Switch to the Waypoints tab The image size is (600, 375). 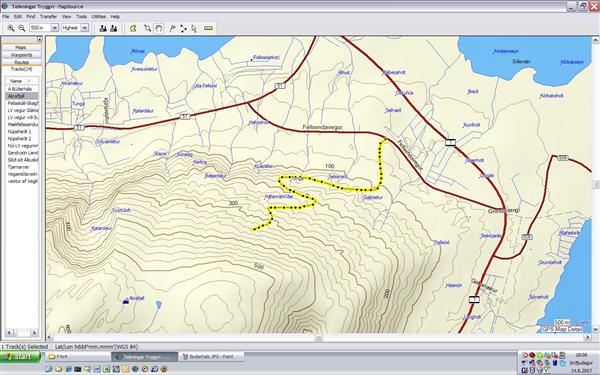point(21,55)
